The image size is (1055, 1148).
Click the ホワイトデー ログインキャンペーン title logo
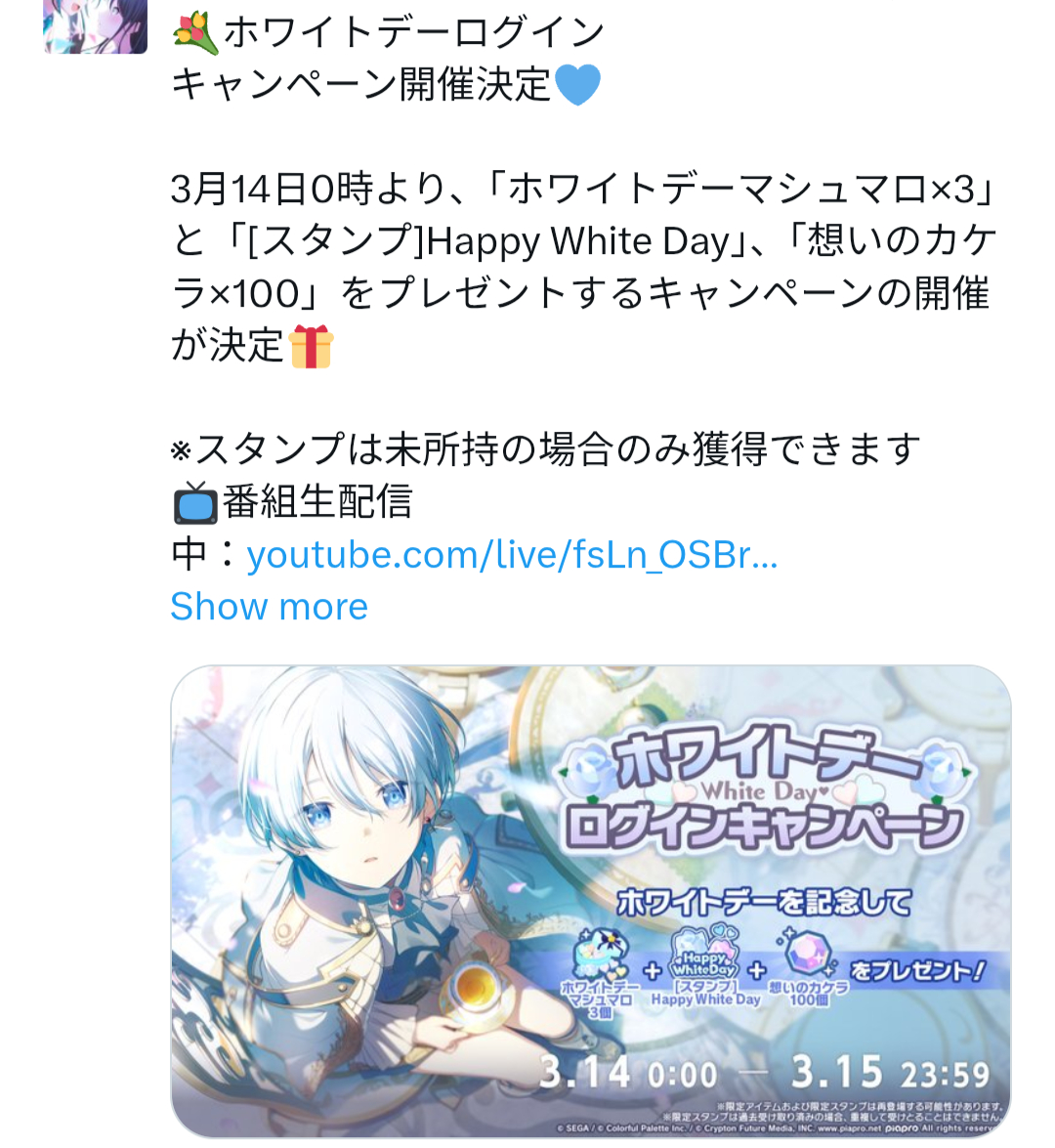point(764,792)
